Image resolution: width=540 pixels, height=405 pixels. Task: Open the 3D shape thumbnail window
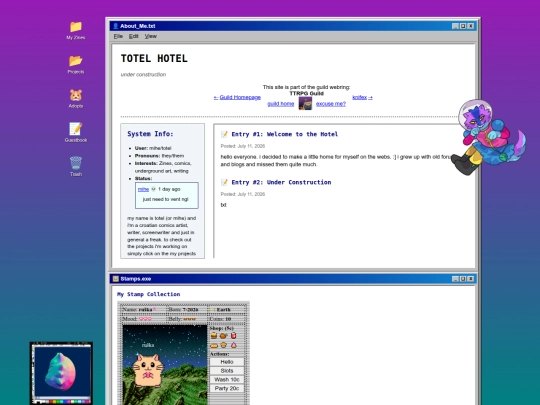coord(61,373)
